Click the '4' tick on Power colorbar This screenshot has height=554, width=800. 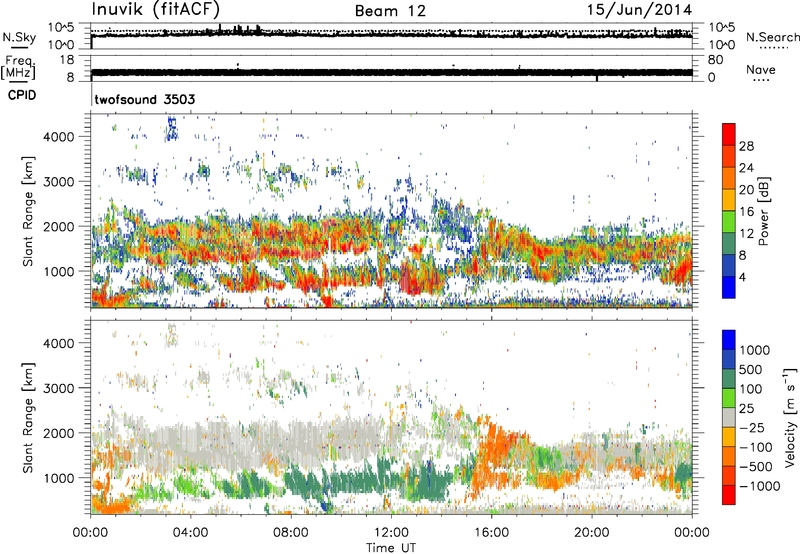tap(743, 277)
